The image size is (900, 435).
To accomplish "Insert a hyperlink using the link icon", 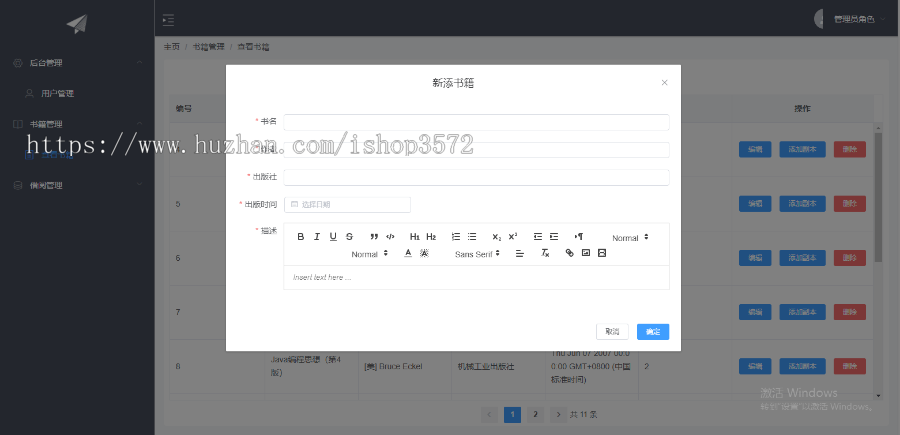I will click(x=569, y=253).
